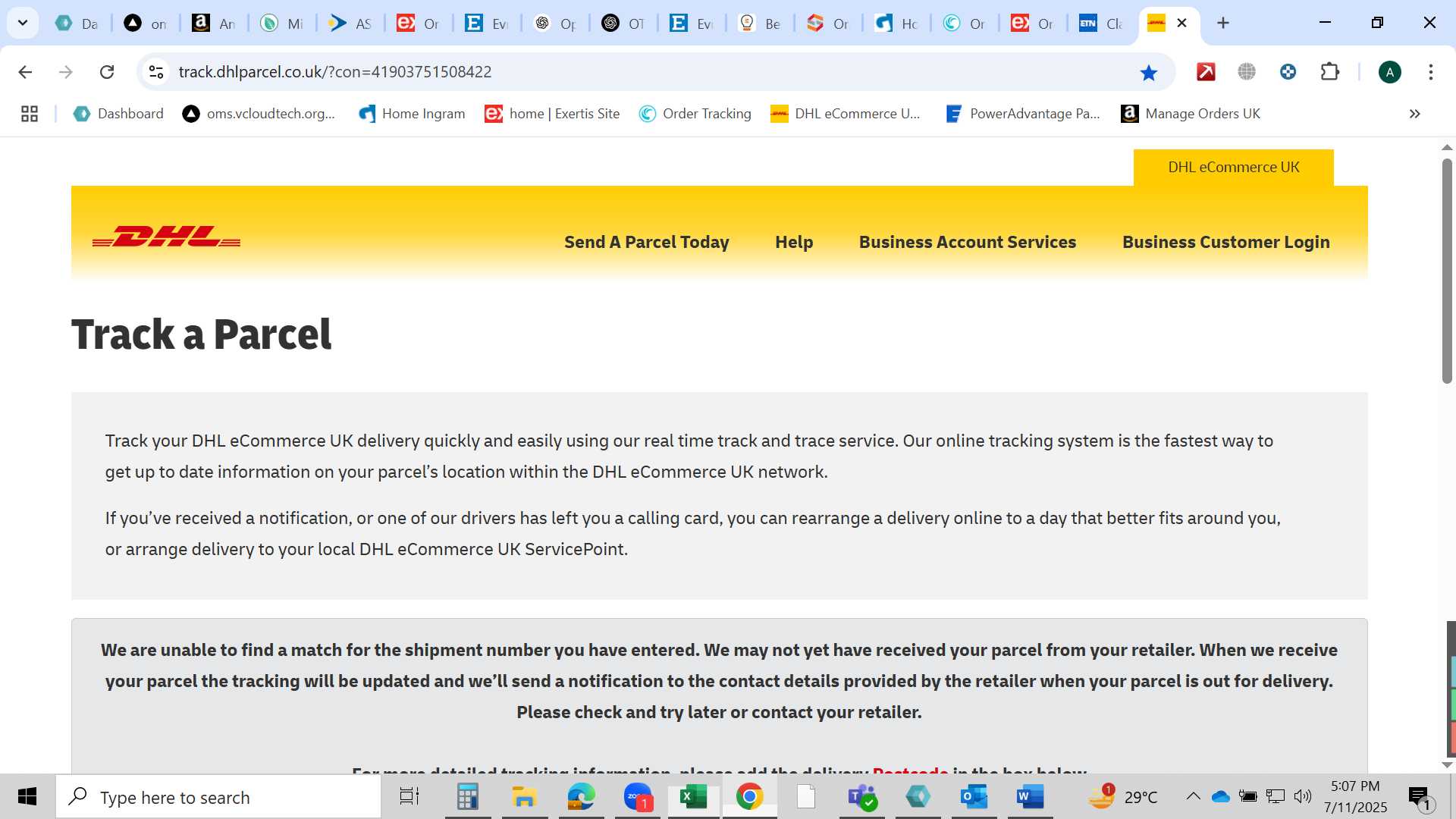Click the DHL logo
This screenshot has height=819, width=1456.
point(166,237)
